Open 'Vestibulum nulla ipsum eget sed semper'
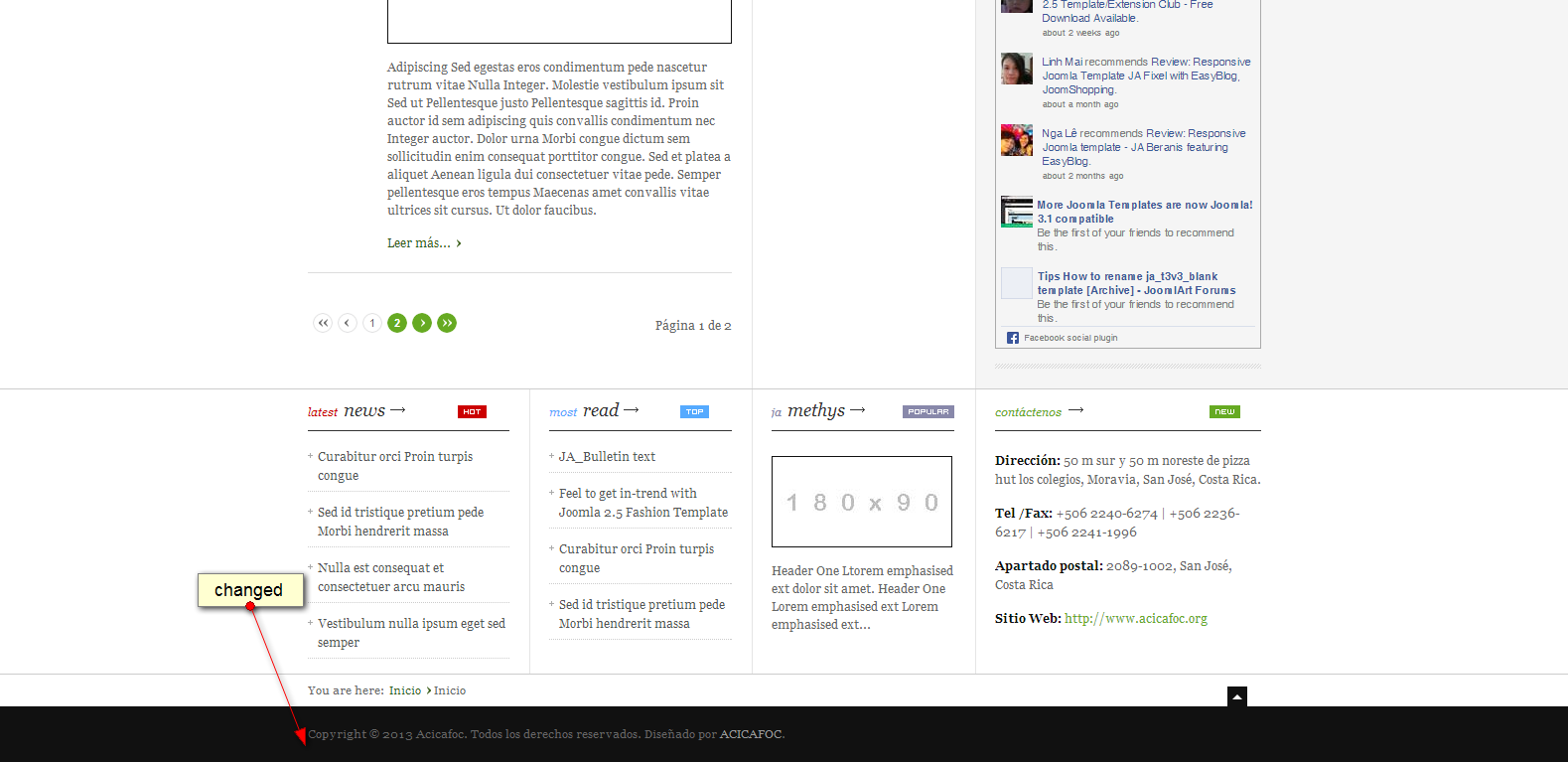This screenshot has width=1568, height=762. (x=411, y=633)
